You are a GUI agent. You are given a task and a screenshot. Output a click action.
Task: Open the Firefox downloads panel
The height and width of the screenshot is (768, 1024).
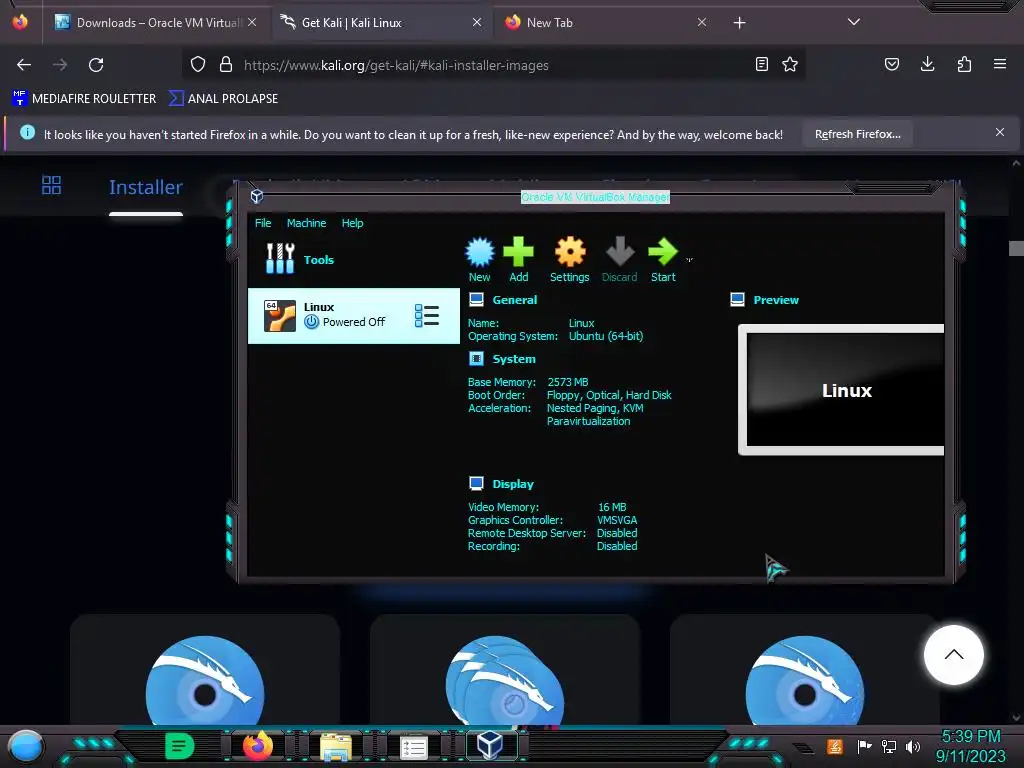point(927,65)
